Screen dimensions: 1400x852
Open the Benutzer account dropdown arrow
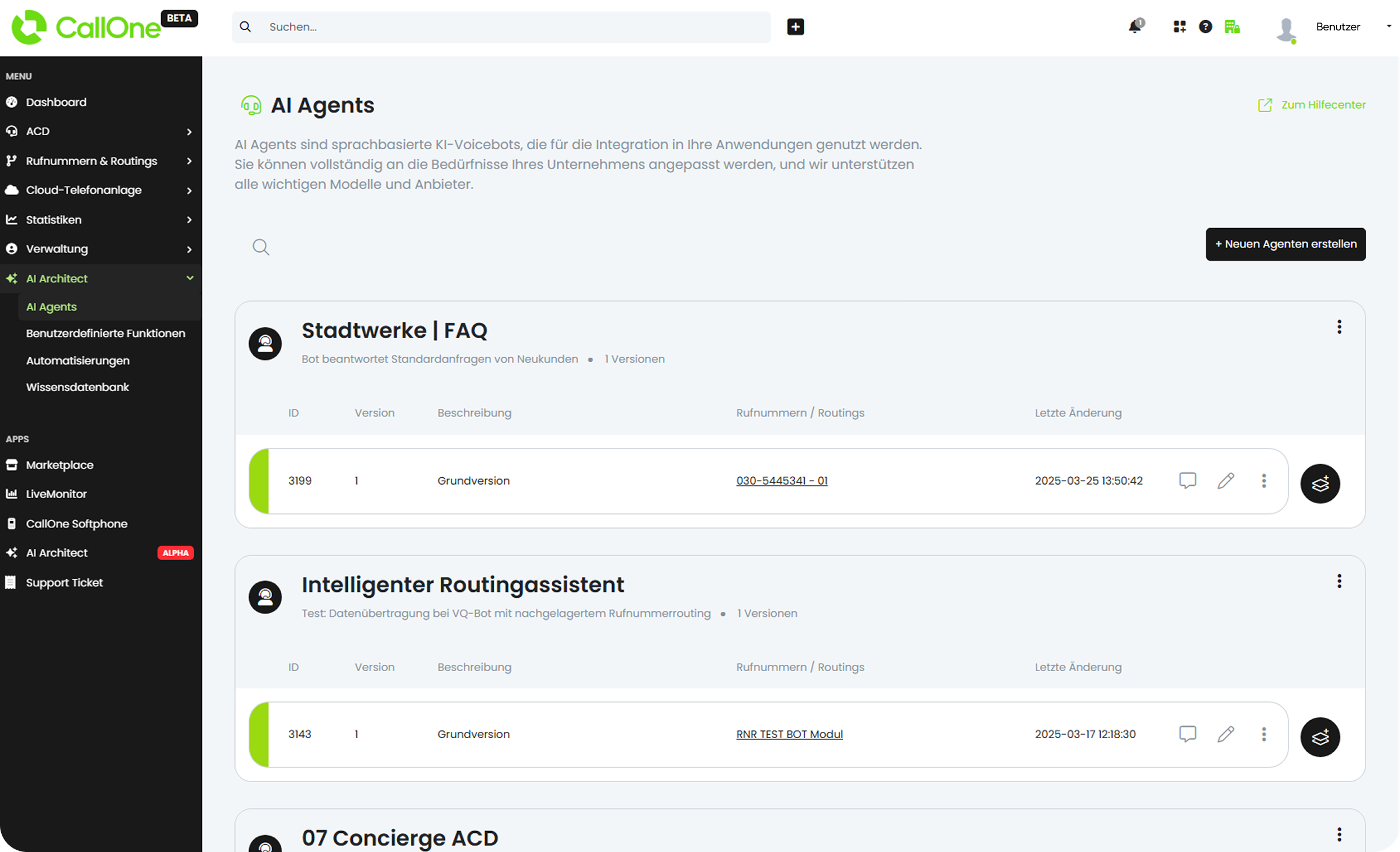[x=1389, y=26]
